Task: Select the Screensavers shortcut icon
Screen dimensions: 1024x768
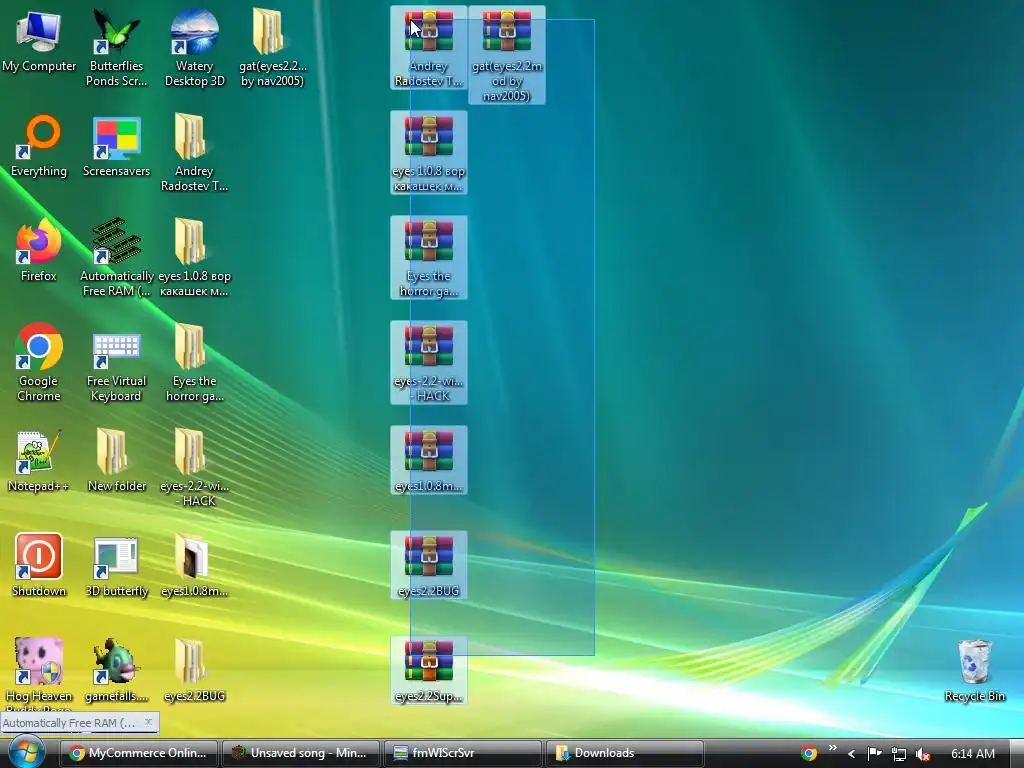Action: pyautogui.click(x=116, y=146)
